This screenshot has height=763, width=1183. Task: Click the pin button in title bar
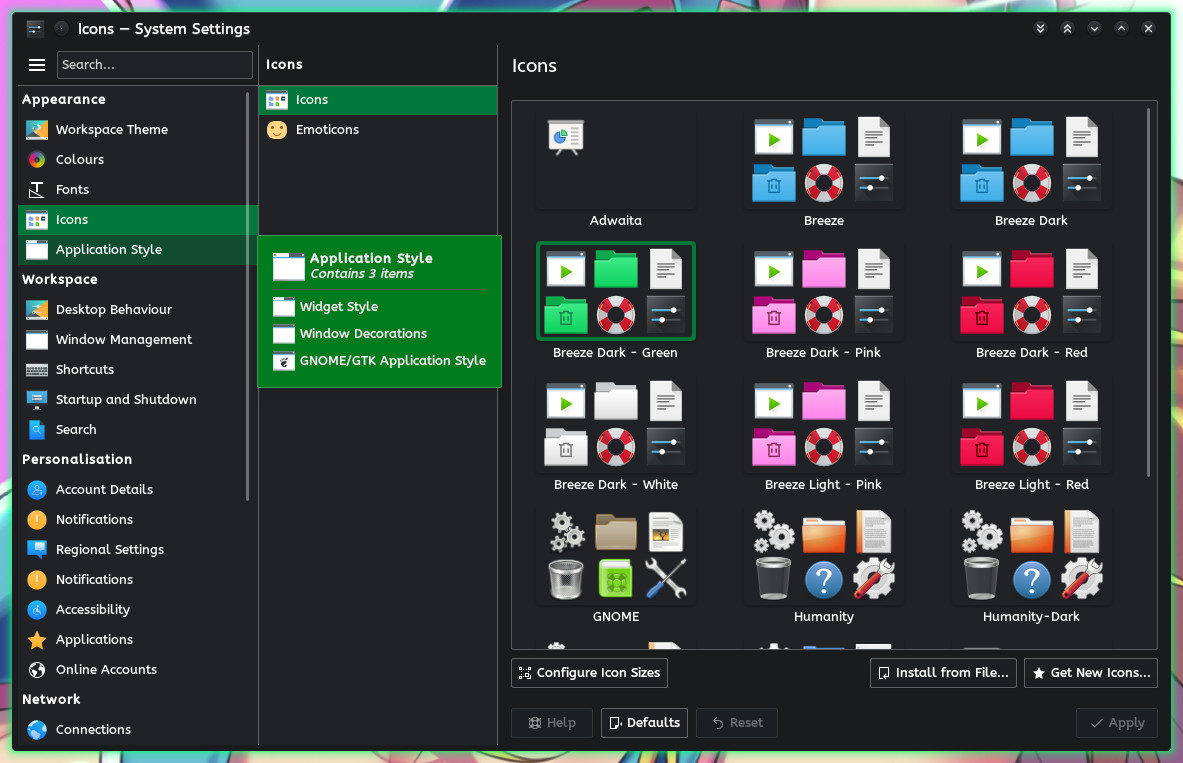(61, 29)
